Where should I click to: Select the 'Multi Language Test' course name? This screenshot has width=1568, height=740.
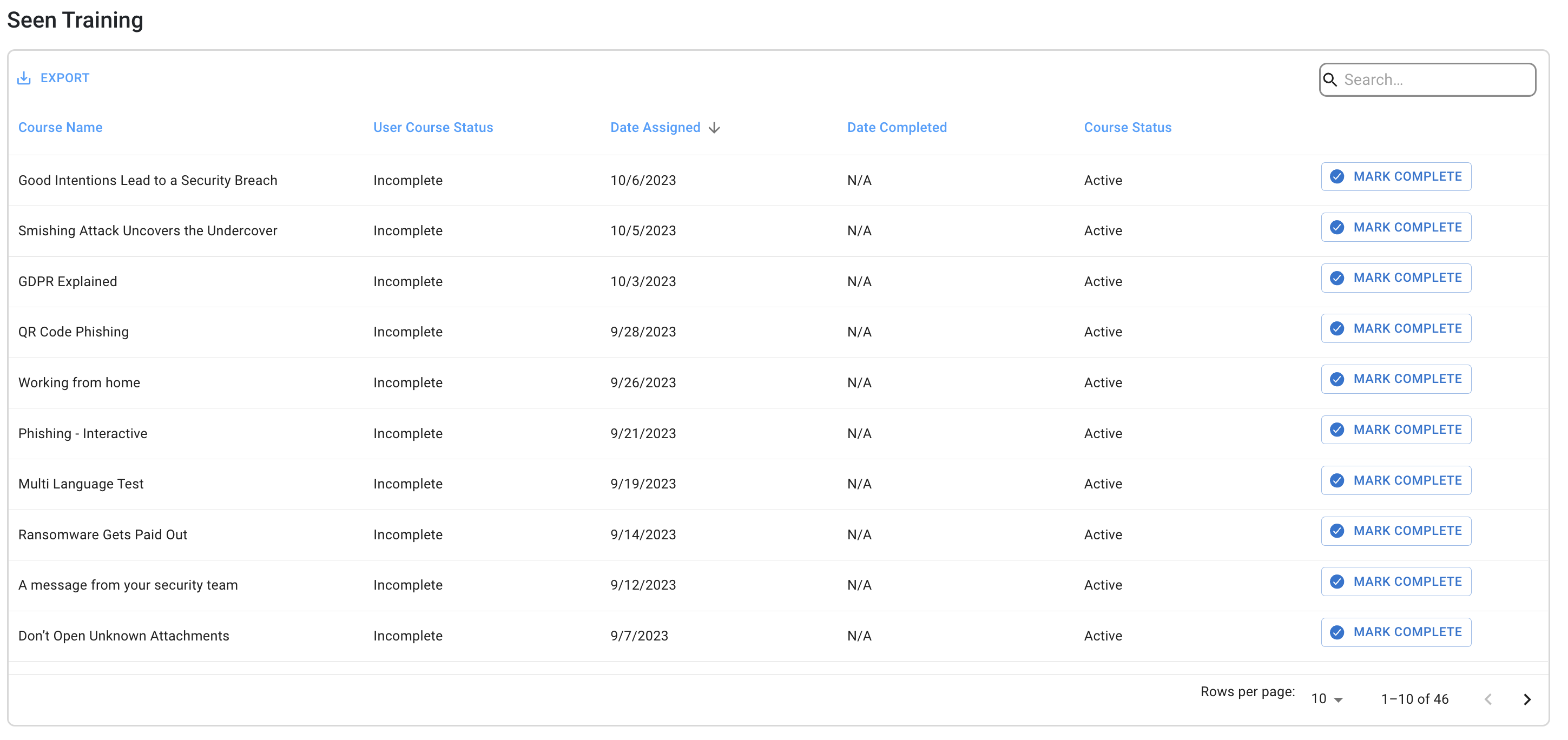[x=81, y=484]
